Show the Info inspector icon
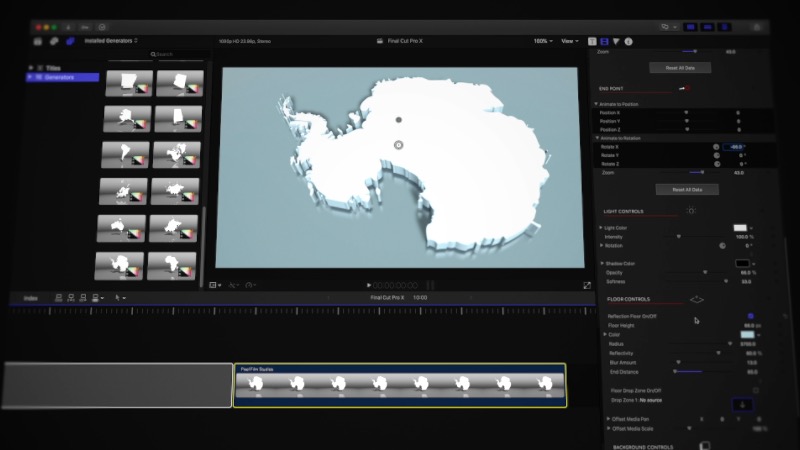The width and height of the screenshot is (800, 450). (629, 41)
